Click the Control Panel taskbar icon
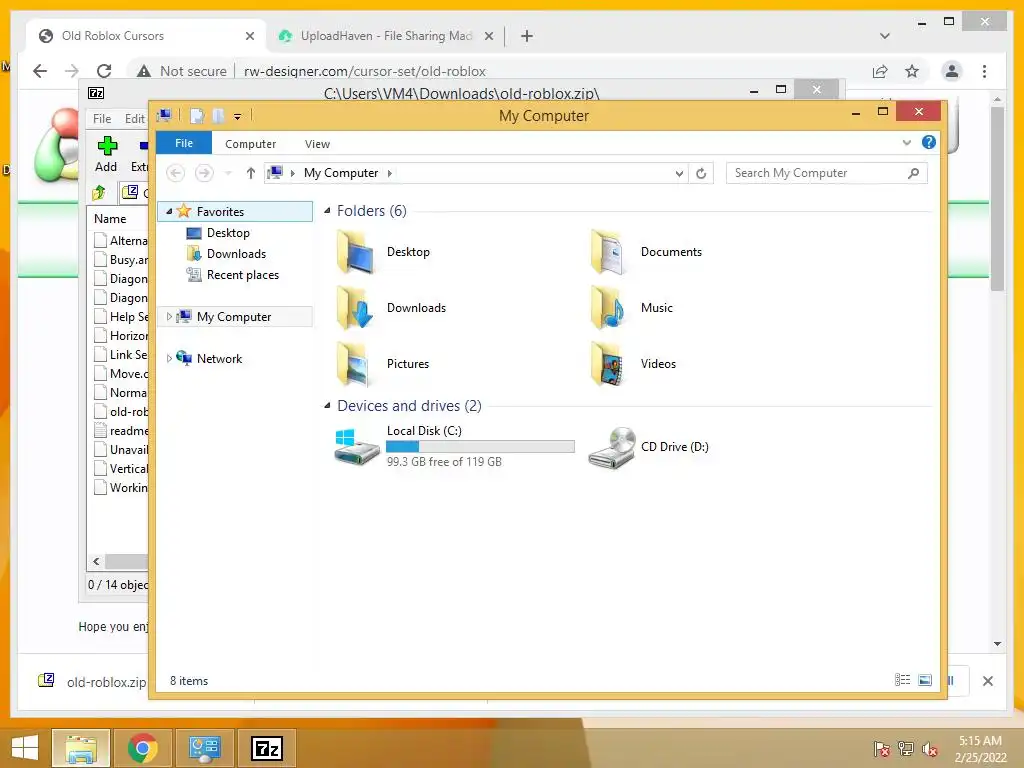The height and width of the screenshot is (768, 1024). 205,748
